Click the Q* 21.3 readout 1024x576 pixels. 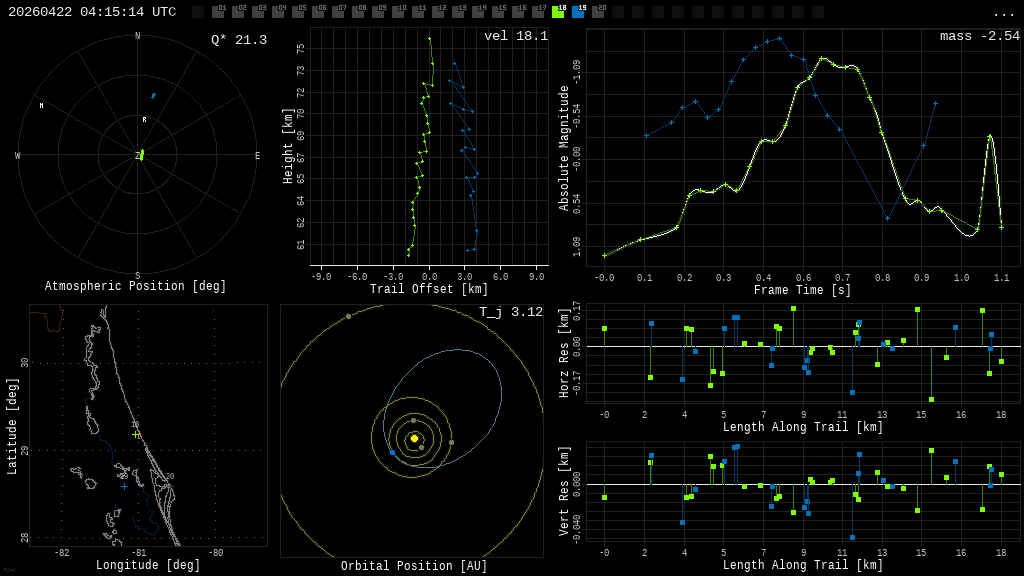point(239,40)
